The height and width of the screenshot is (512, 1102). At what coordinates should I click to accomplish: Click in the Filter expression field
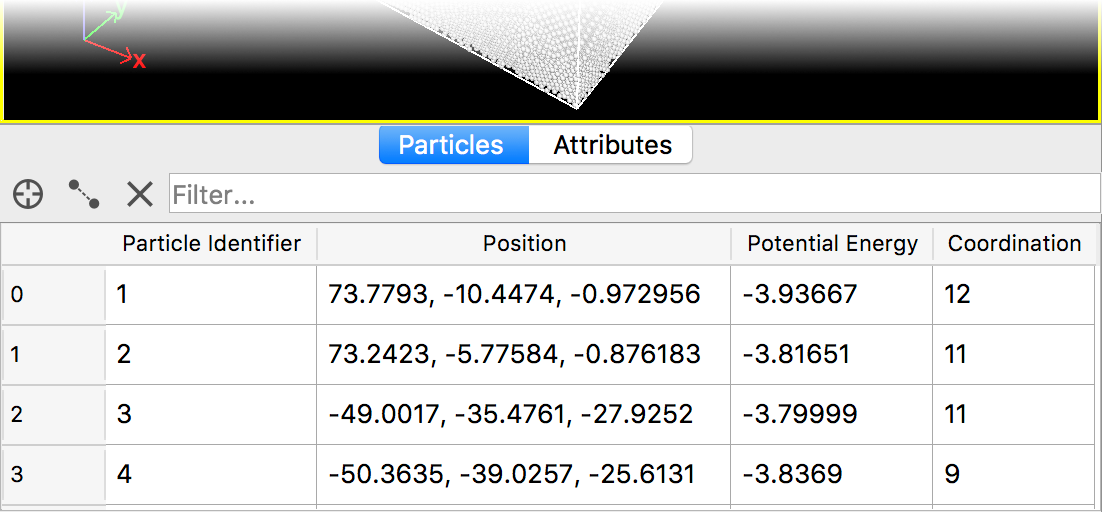click(633, 194)
